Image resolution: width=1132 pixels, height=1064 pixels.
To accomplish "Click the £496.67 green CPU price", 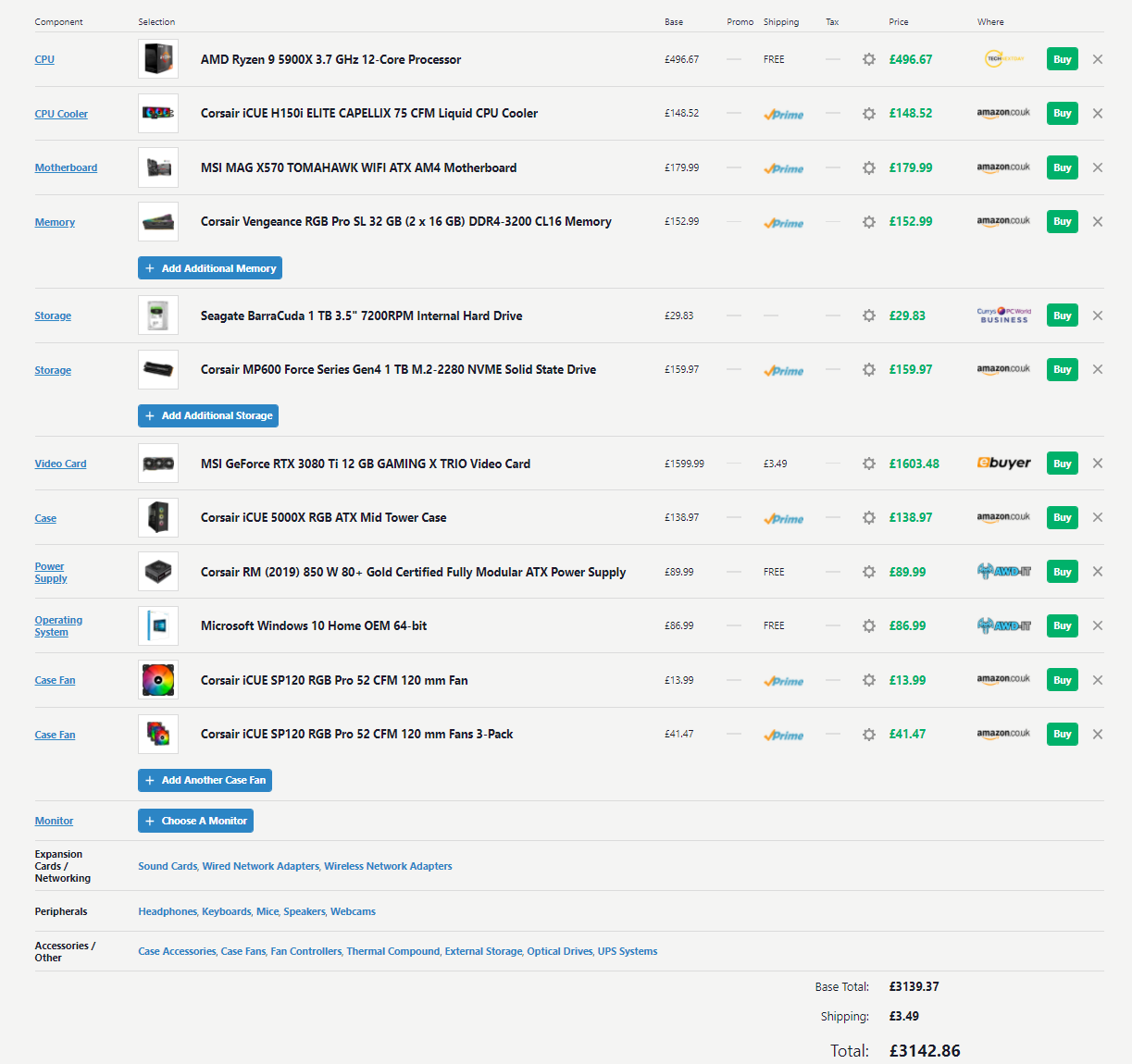I will (x=911, y=59).
